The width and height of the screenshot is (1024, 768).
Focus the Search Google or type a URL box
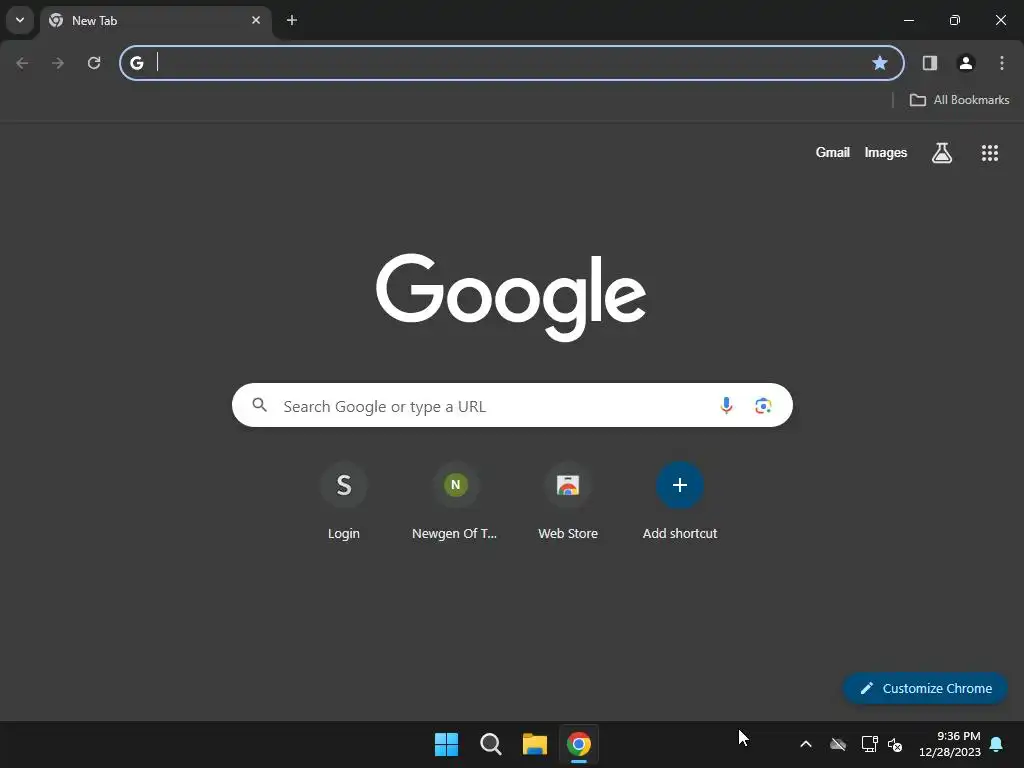(512, 405)
